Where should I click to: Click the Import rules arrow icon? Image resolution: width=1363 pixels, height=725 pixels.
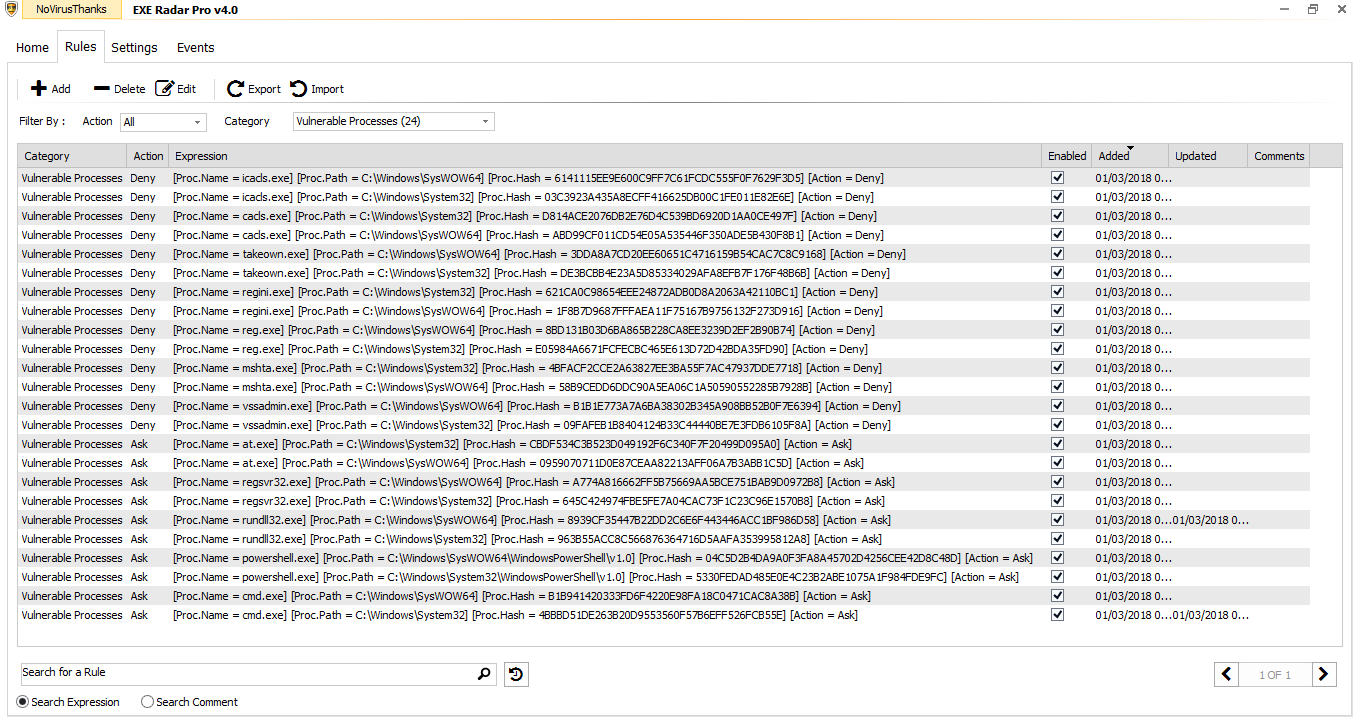click(x=299, y=89)
